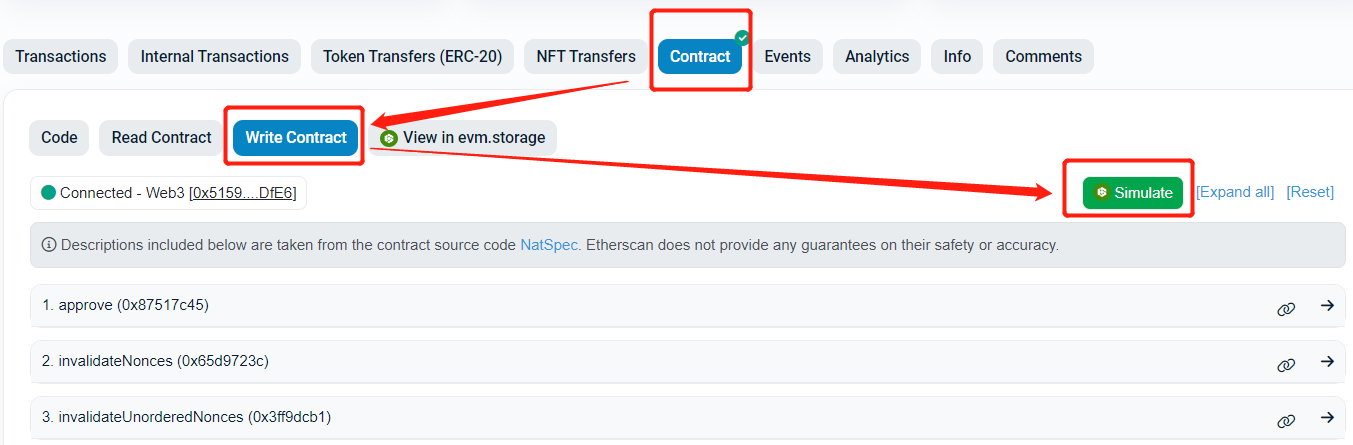Click the green Web3 connected status dot
Viewport: 1353px width, 445px height.
coord(47,193)
